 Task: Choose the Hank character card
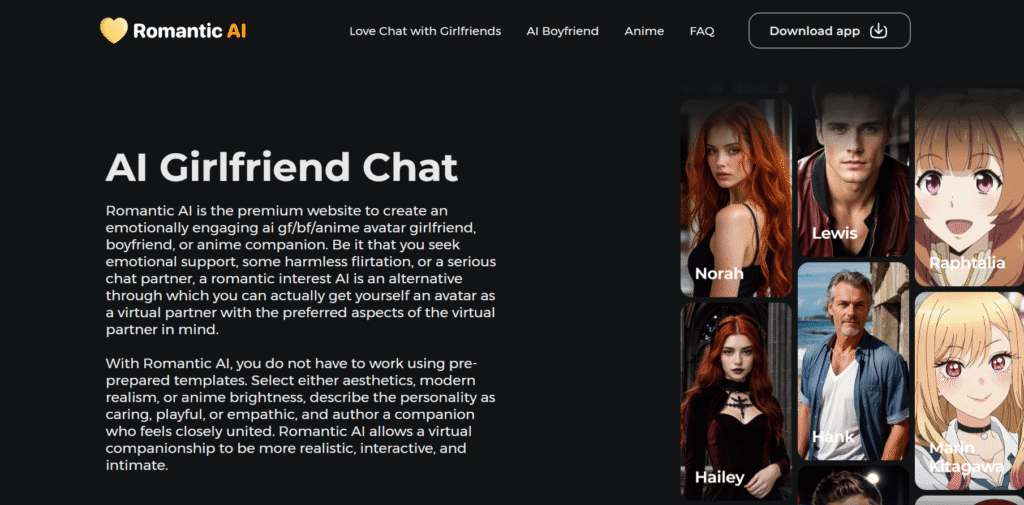click(x=853, y=361)
